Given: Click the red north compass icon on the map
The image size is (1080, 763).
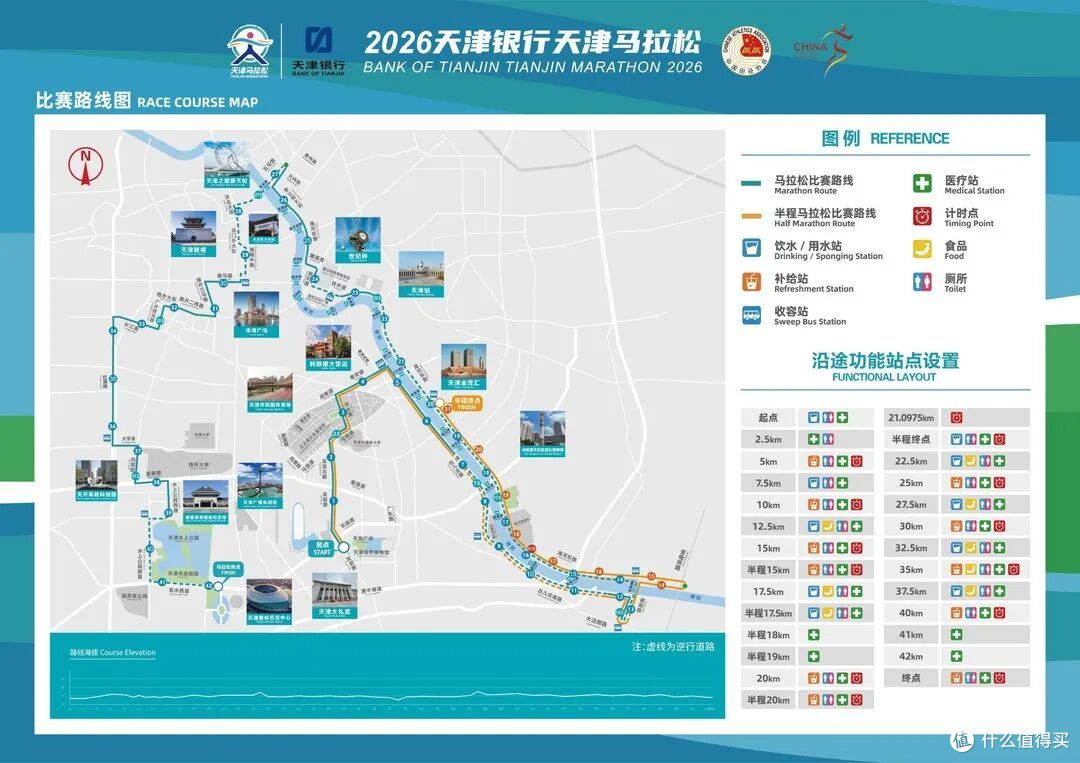Looking at the screenshot, I should tap(85, 166).
